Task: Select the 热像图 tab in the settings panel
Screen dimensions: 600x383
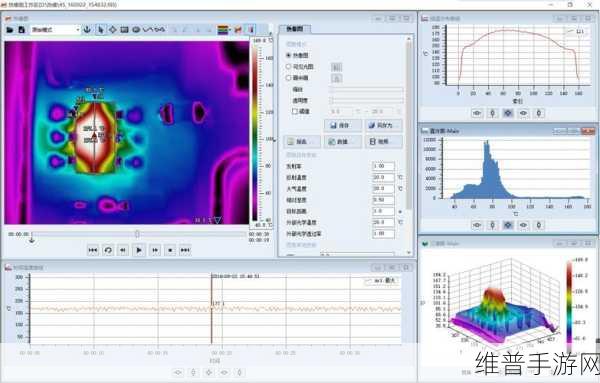Action: click(x=295, y=29)
